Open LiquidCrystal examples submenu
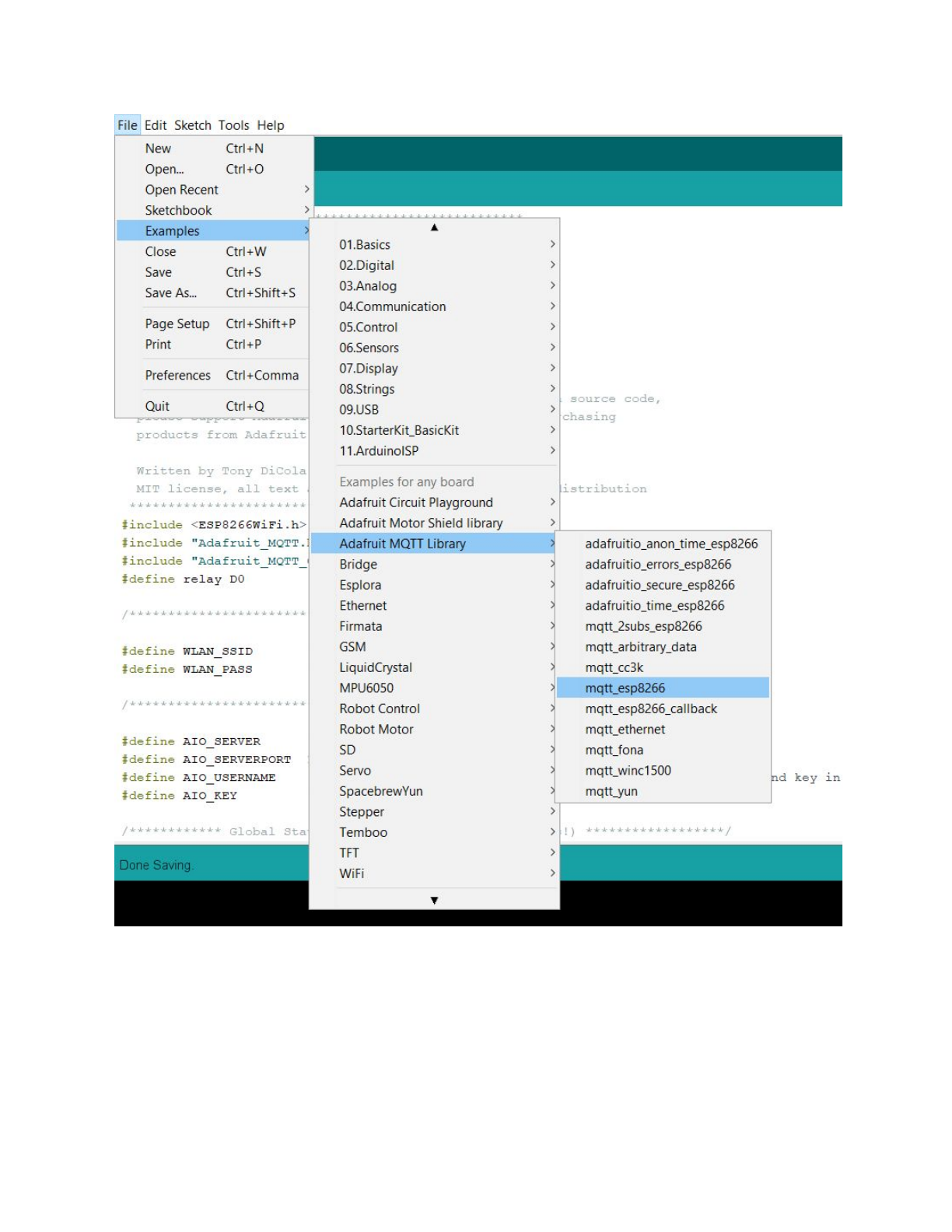Screen dimensions: 952x1232 pos(434,667)
